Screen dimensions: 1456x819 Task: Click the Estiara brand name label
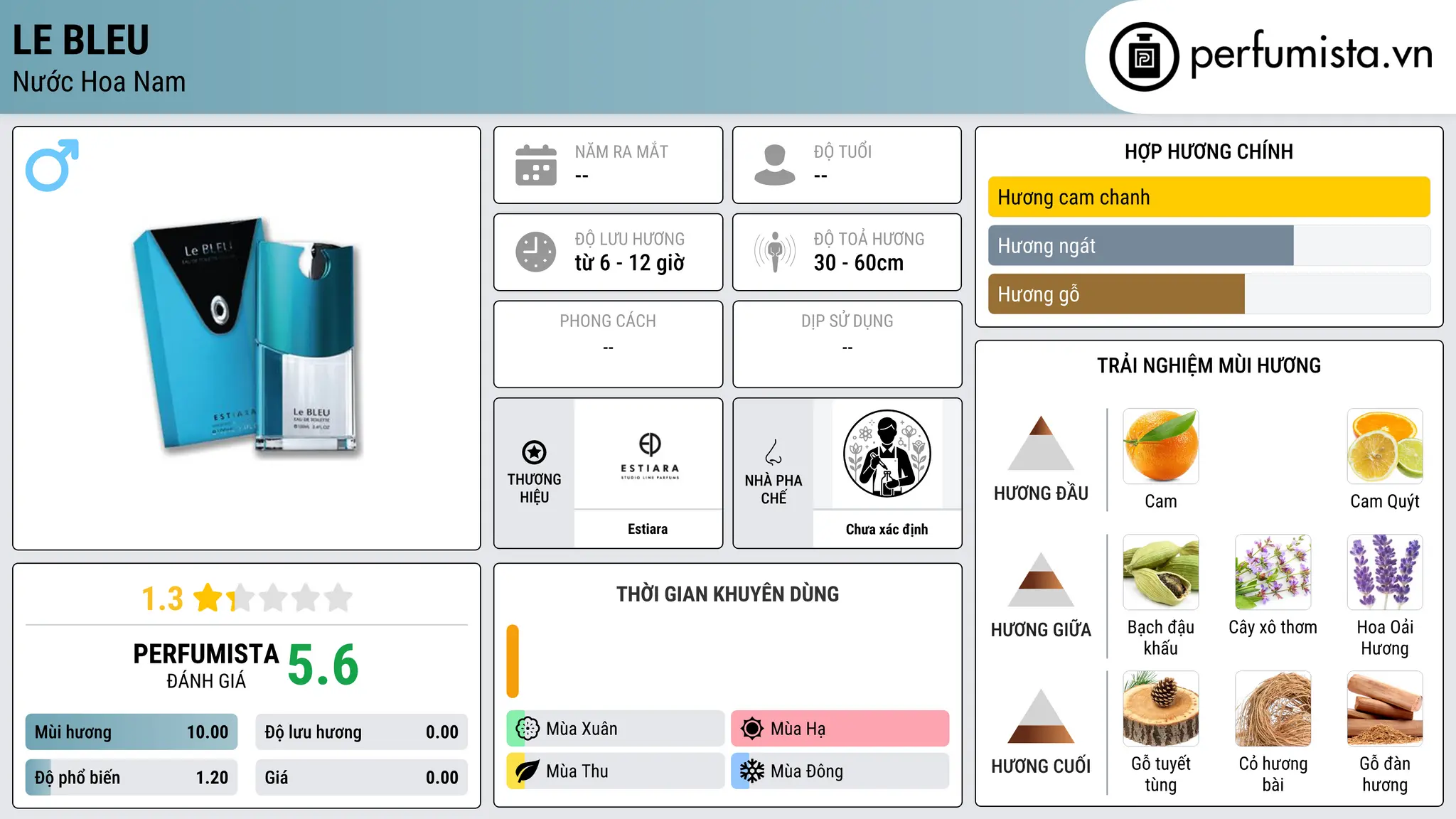[648, 529]
